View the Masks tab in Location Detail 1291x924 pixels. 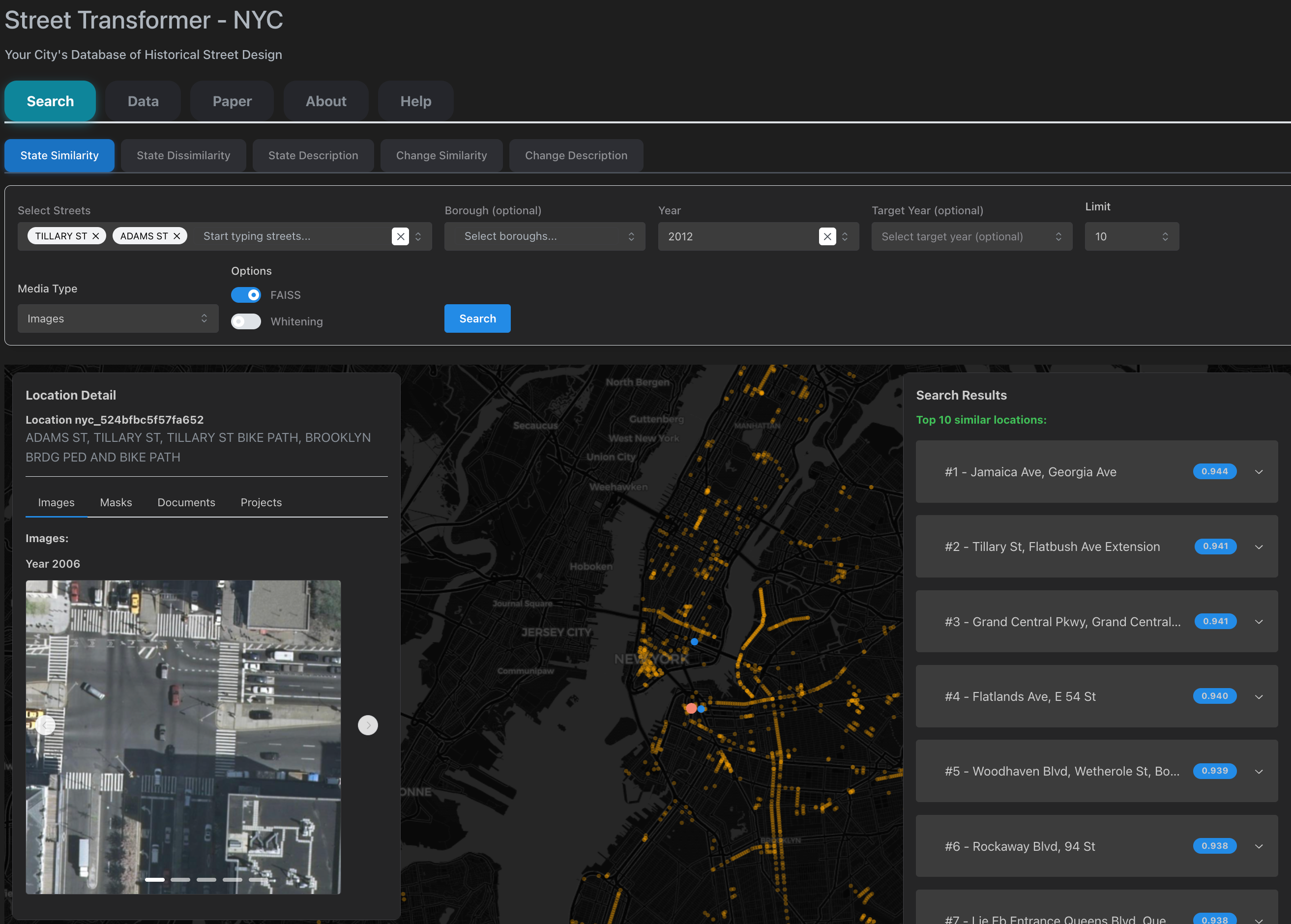116,502
